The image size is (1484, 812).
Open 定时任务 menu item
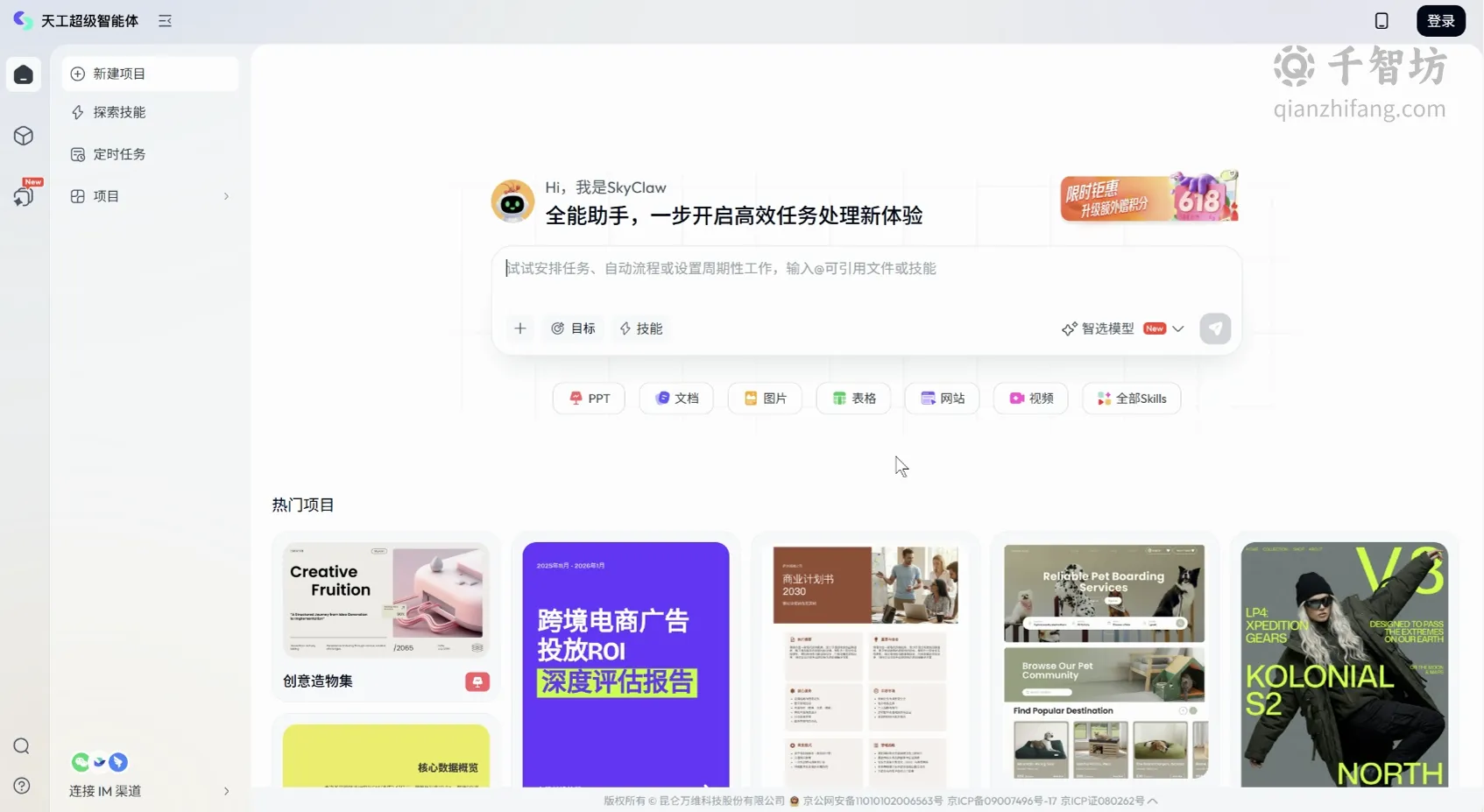click(150, 154)
